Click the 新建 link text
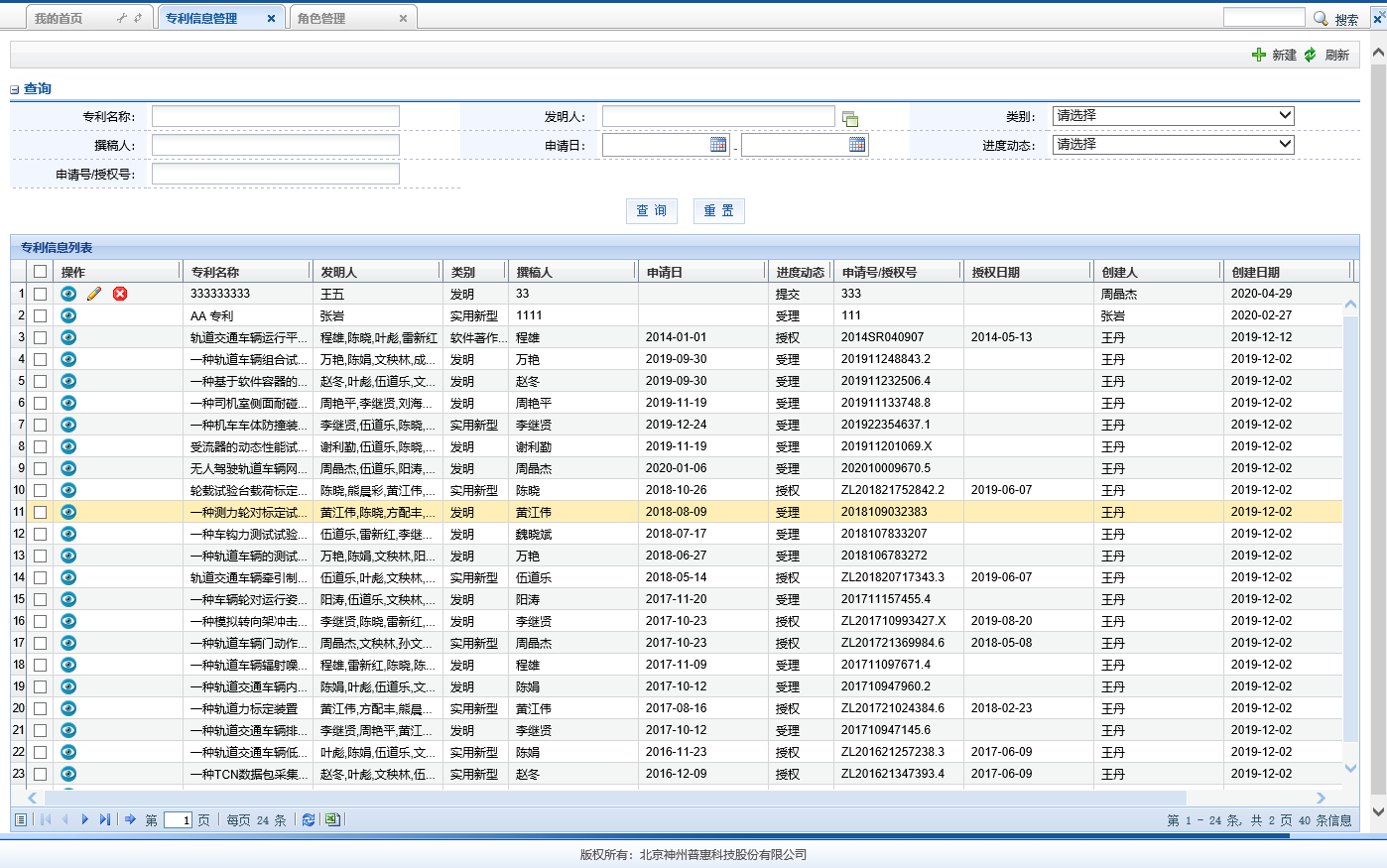 1285,56
